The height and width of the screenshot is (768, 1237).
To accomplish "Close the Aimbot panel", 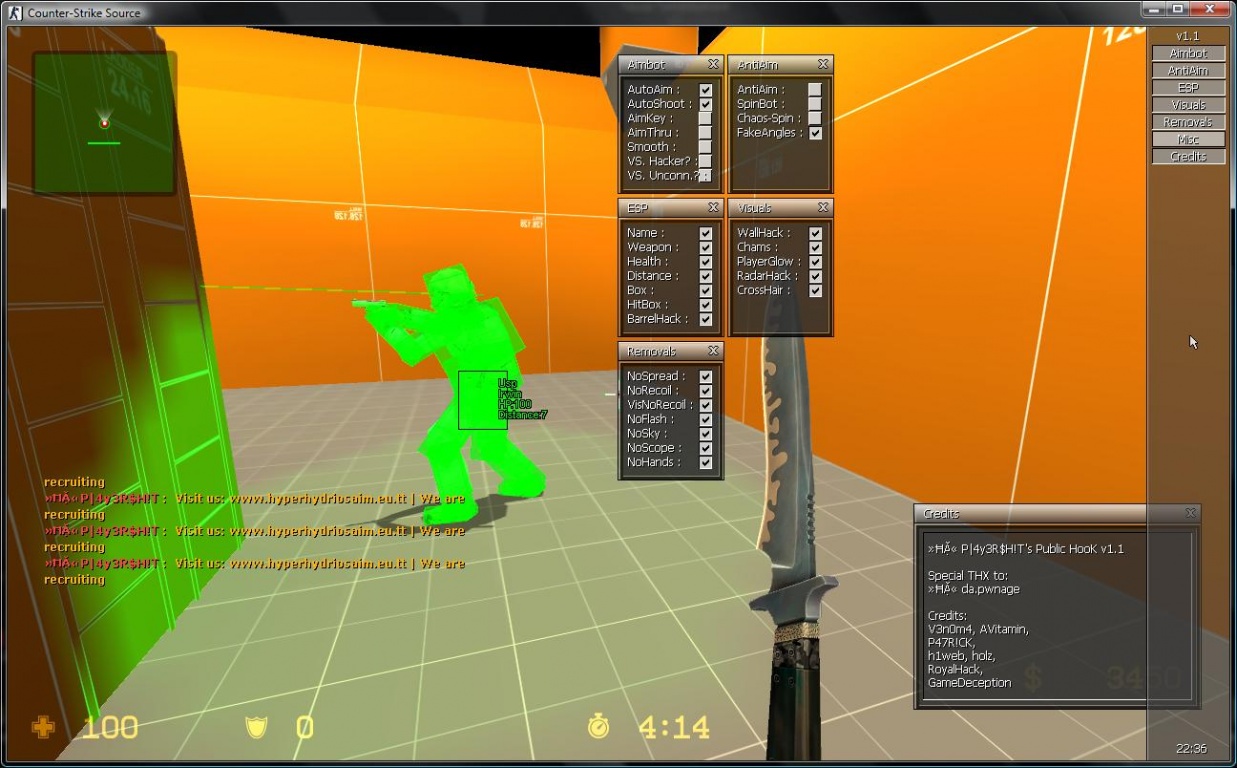I will point(713,64).
